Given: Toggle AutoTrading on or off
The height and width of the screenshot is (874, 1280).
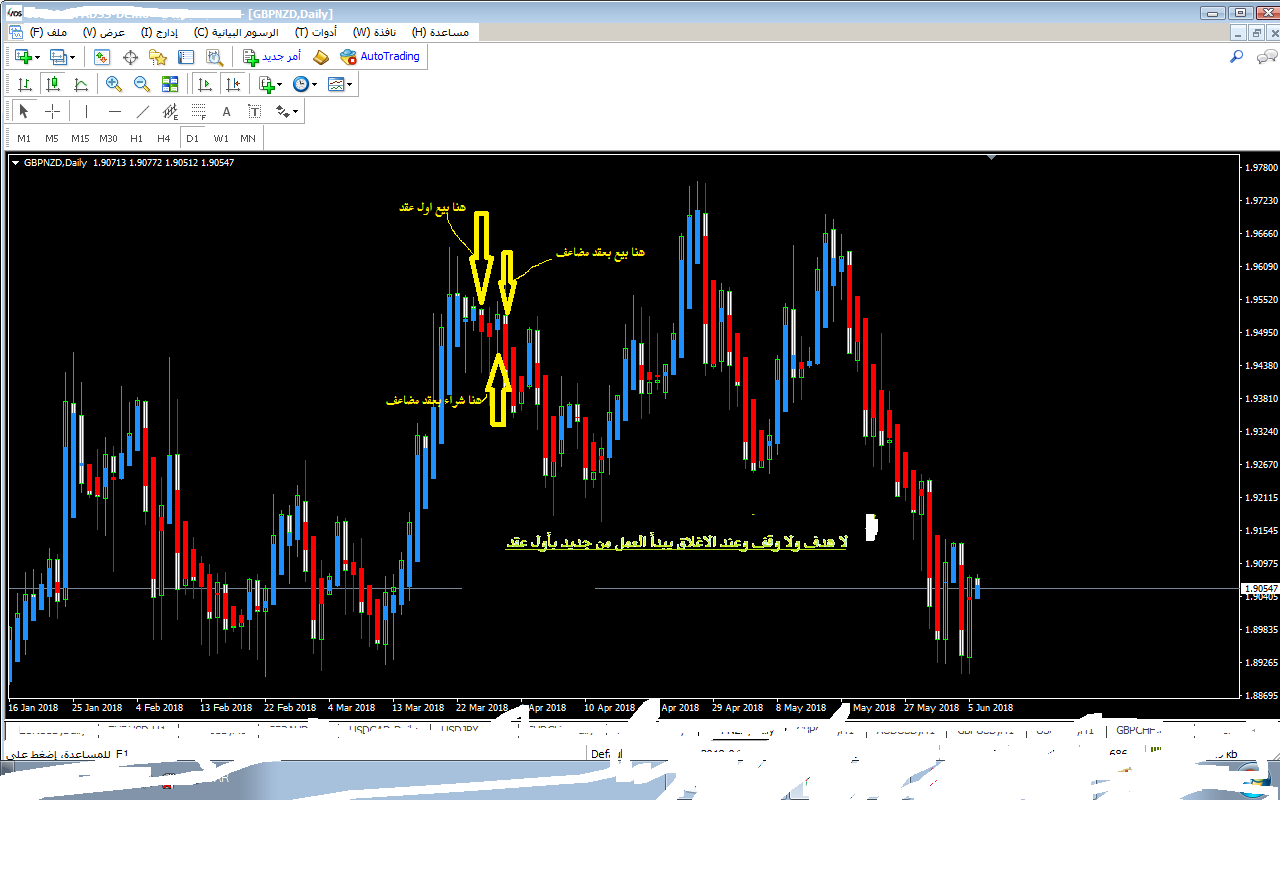Looking at the screenshot, I should point(380,57).
